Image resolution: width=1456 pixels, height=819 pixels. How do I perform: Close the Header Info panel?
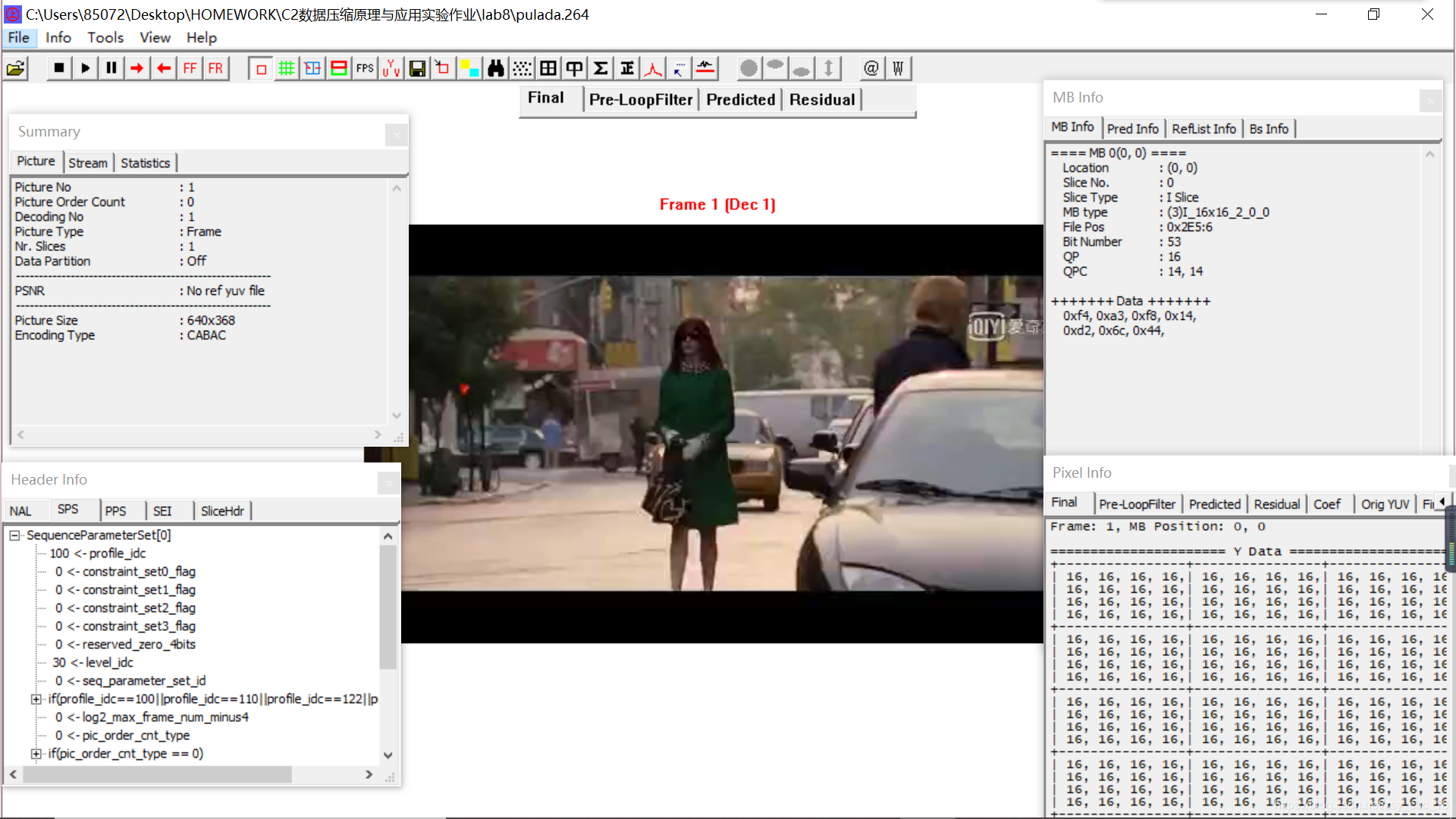coord(388,483)
